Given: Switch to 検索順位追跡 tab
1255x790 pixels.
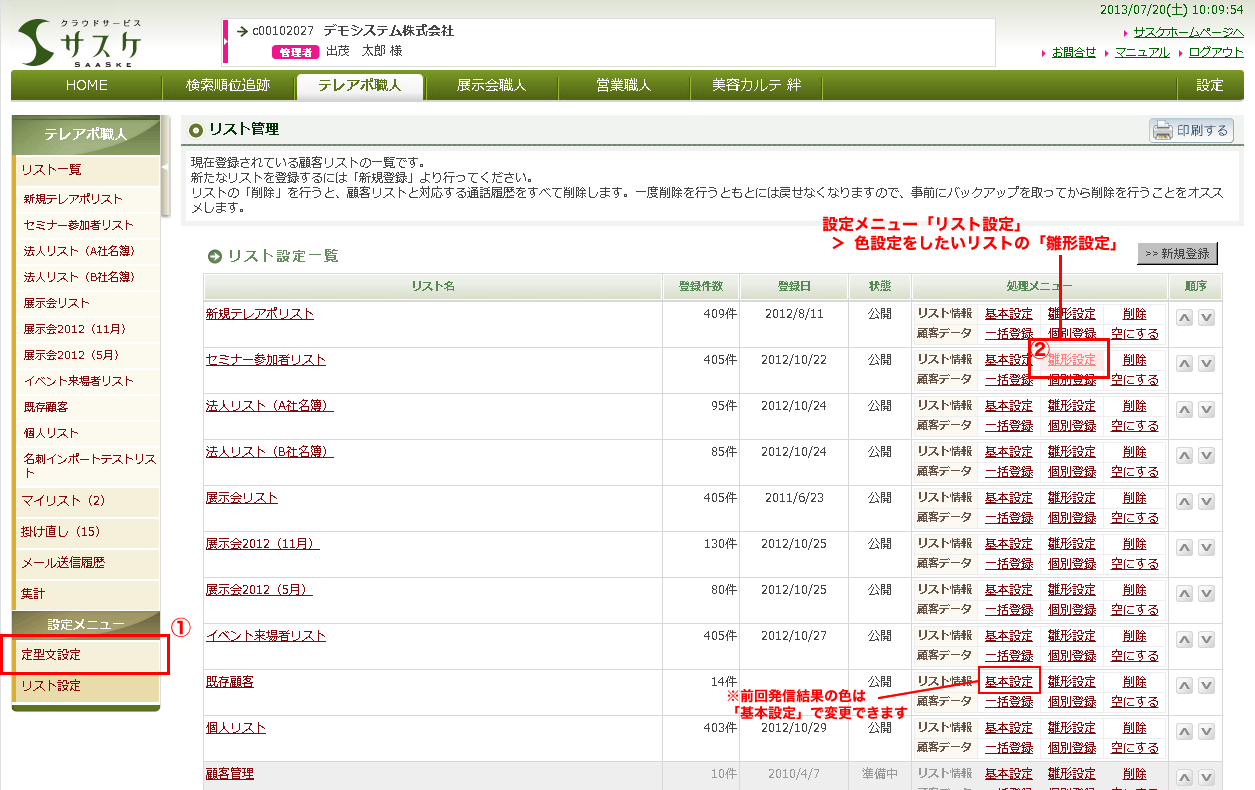Looking at the screenshot, I should (x=228, y=86).
